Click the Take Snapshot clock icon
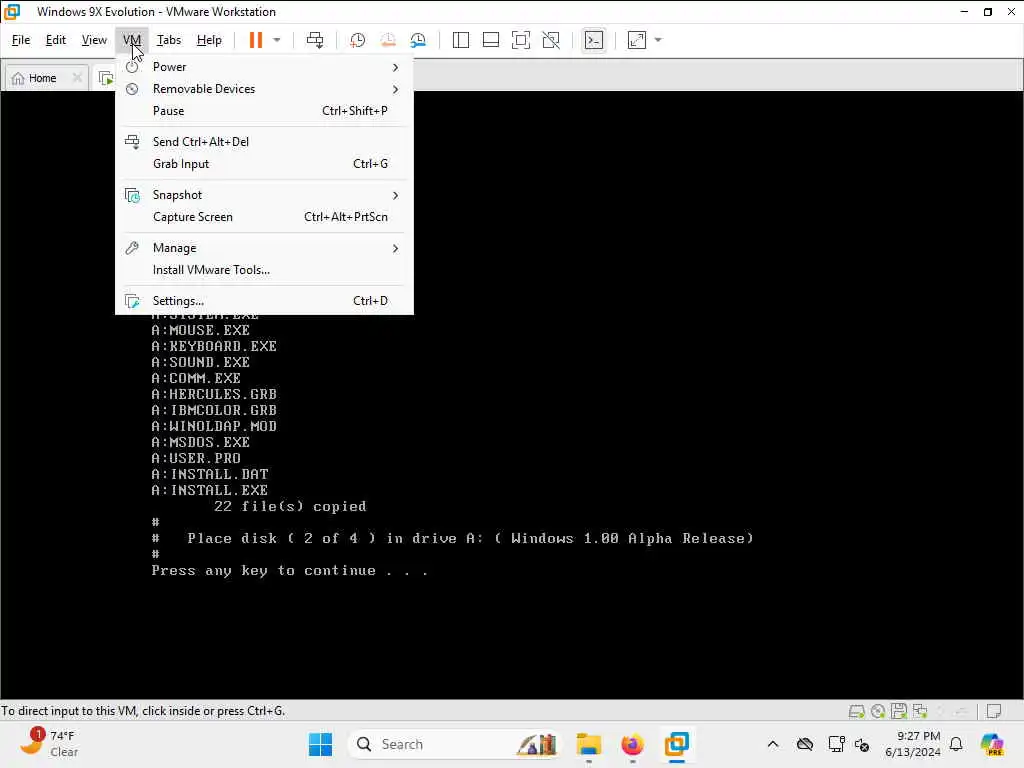 click(x=357, y=40)
